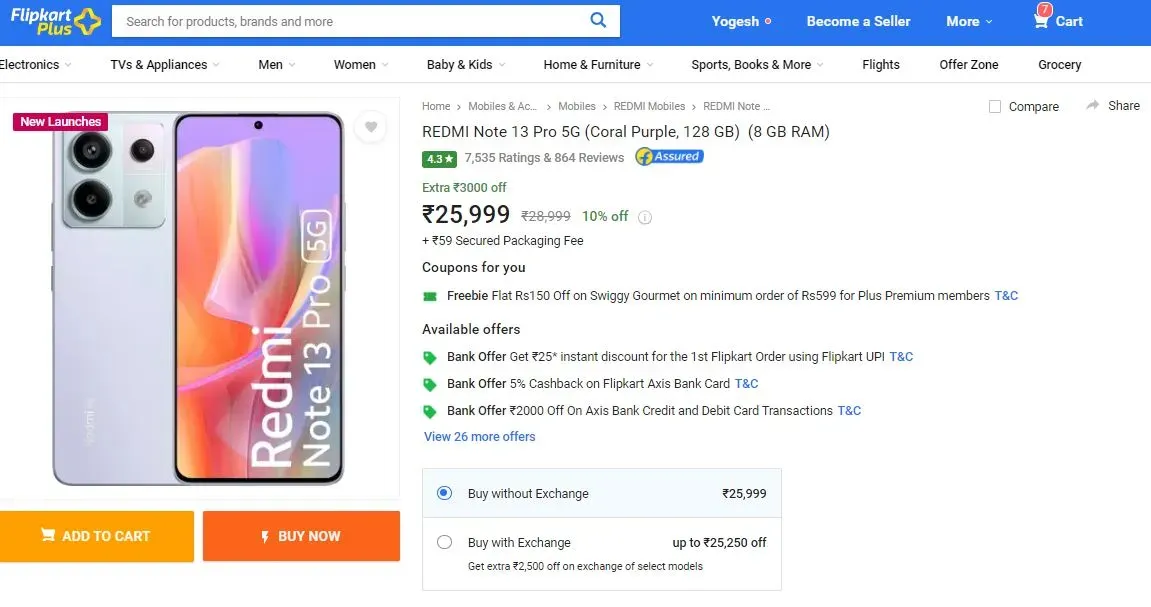Image resolution: width=1151 pixels, height=607 pixels.
Task: Open the Offer Zone menu item
Action: pos(968,65)
